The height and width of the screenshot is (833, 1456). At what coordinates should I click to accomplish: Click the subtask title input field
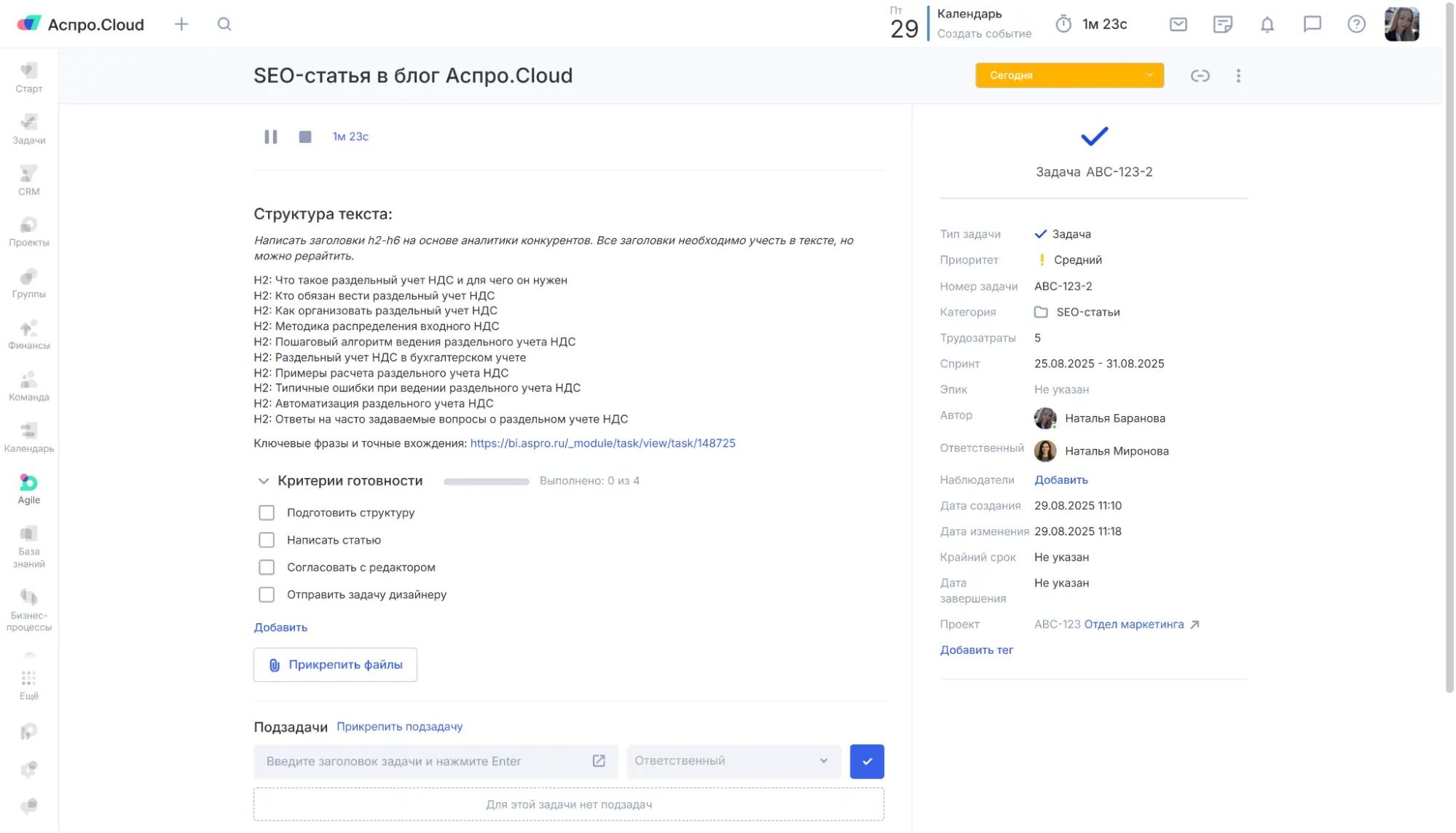[436, 761]
